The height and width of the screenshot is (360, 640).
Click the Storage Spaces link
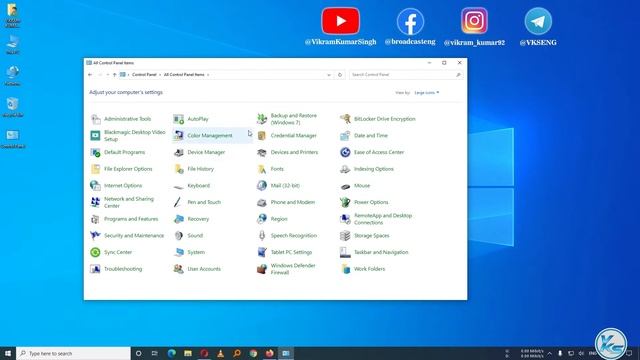pyautogui.click(x=371, y=236)
